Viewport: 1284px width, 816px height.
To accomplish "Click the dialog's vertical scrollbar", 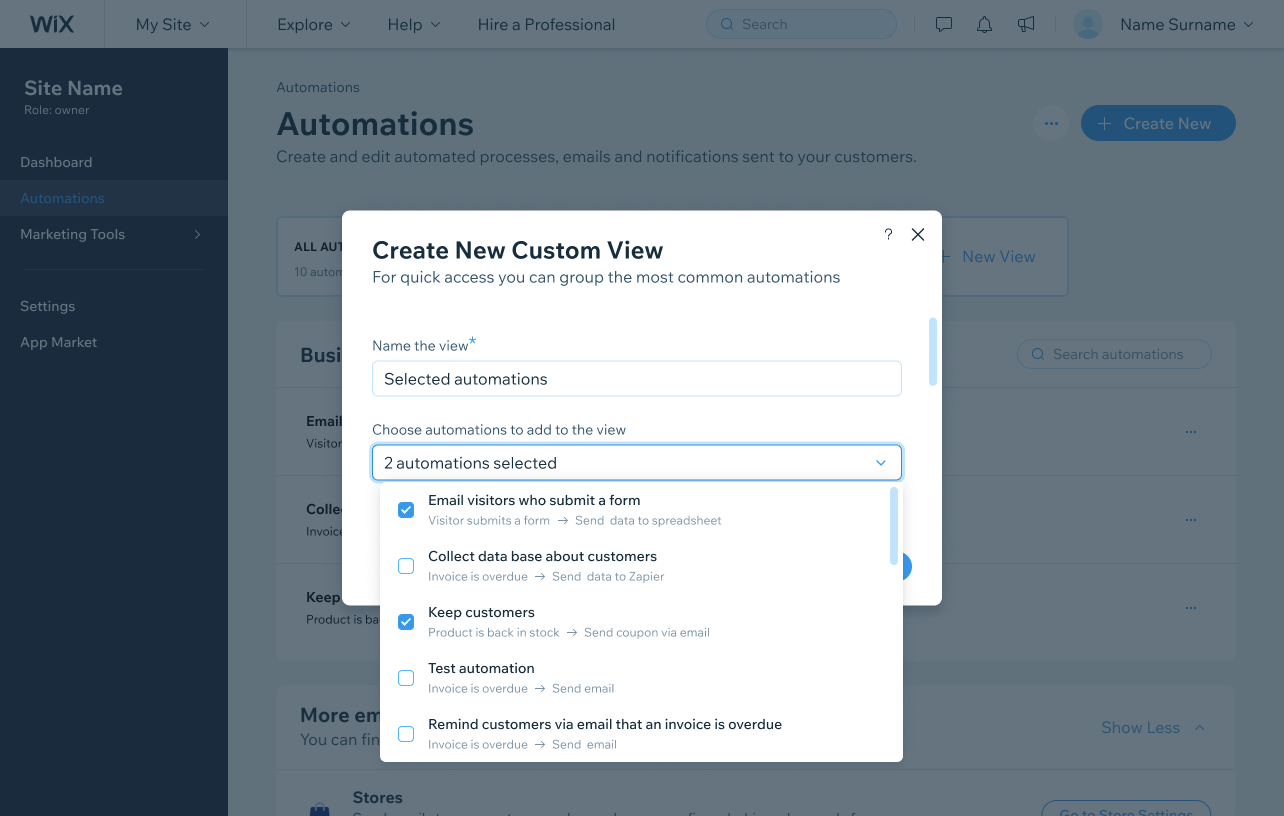I will (933, 351).
